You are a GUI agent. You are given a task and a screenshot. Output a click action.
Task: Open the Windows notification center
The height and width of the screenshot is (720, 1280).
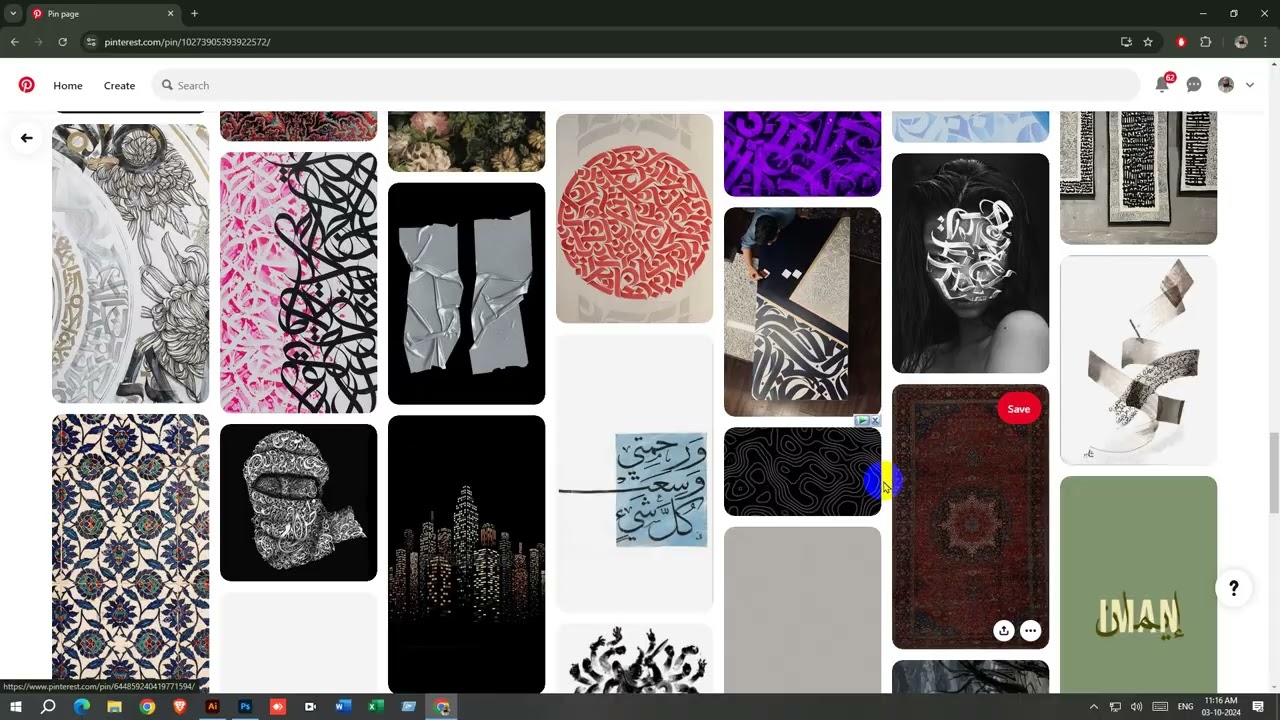(1258, 707)
